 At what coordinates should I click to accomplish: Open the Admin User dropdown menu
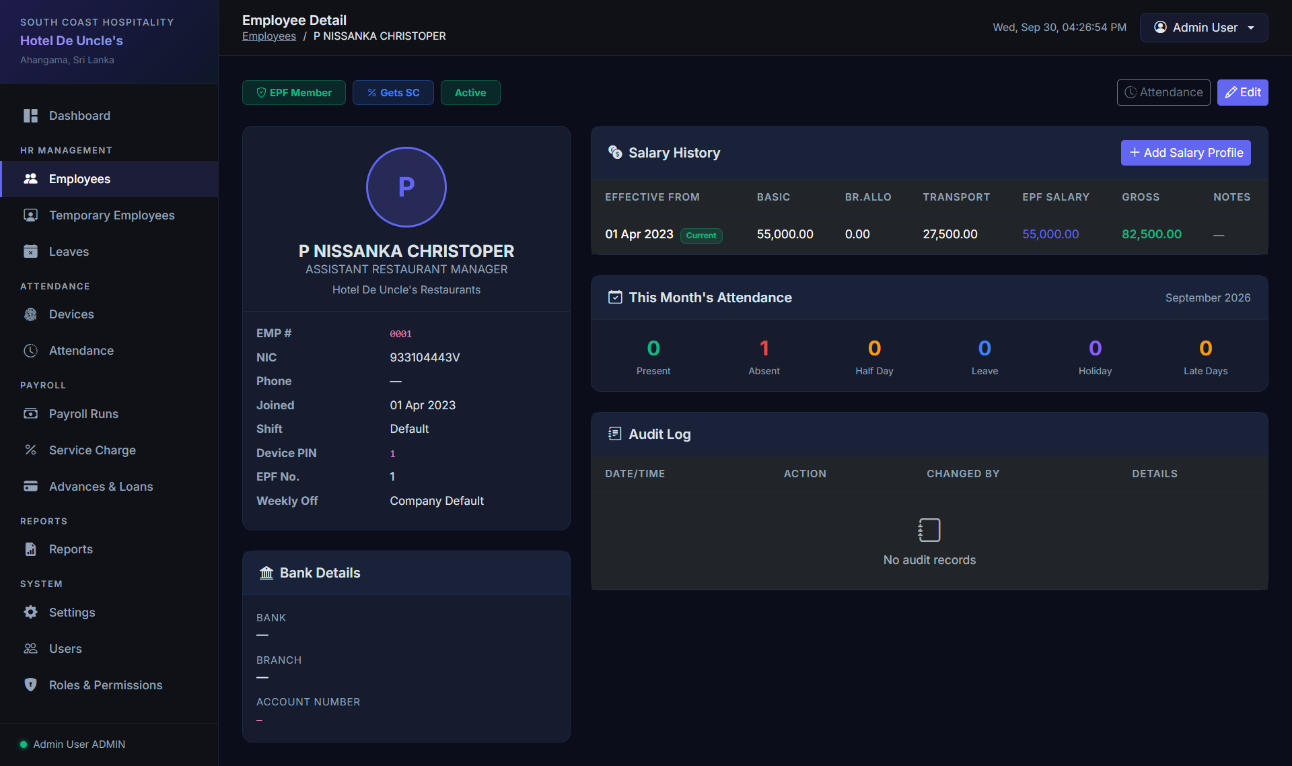point(1204,28)
